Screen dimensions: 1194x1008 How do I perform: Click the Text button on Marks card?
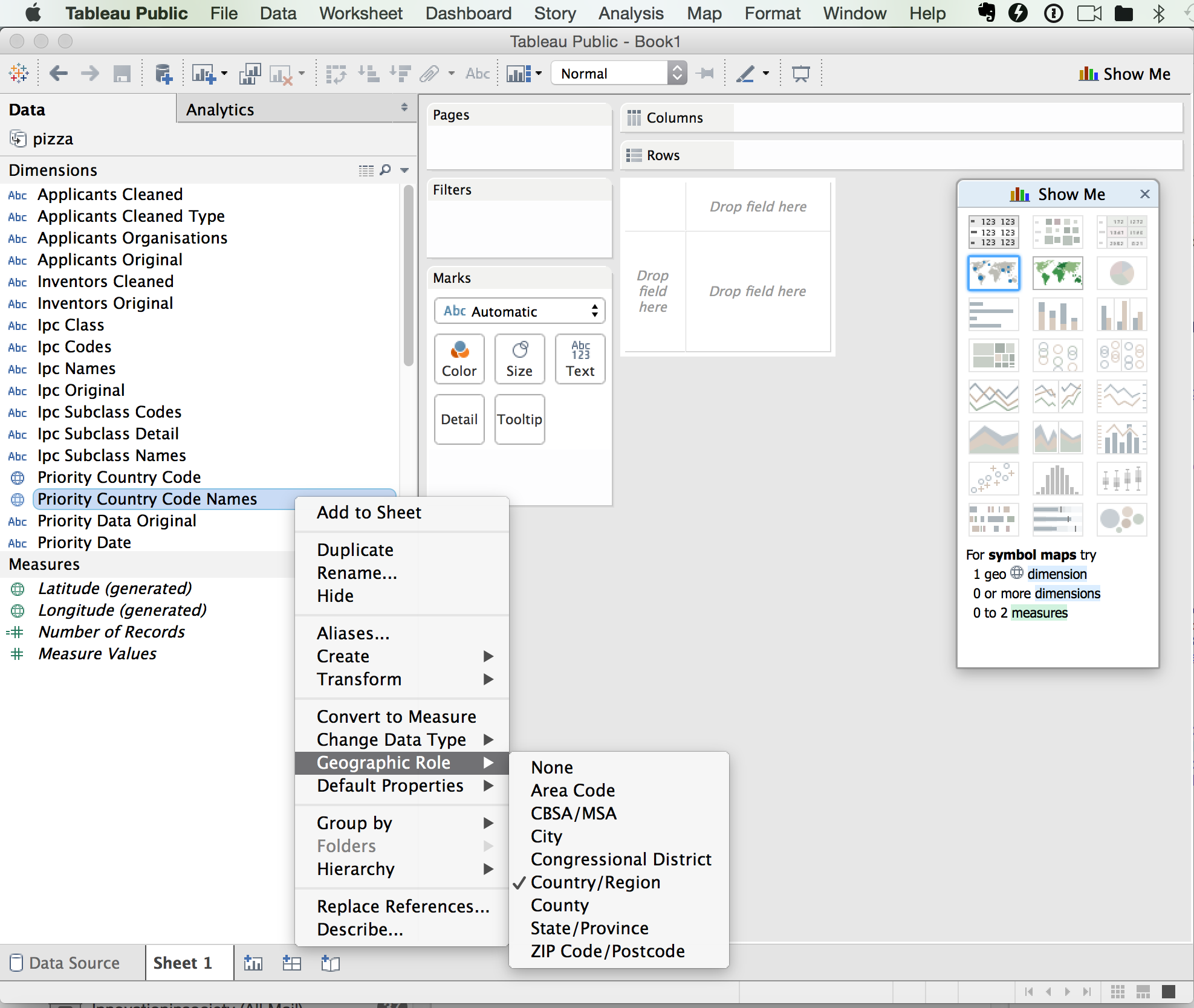(x=580, y=359)
